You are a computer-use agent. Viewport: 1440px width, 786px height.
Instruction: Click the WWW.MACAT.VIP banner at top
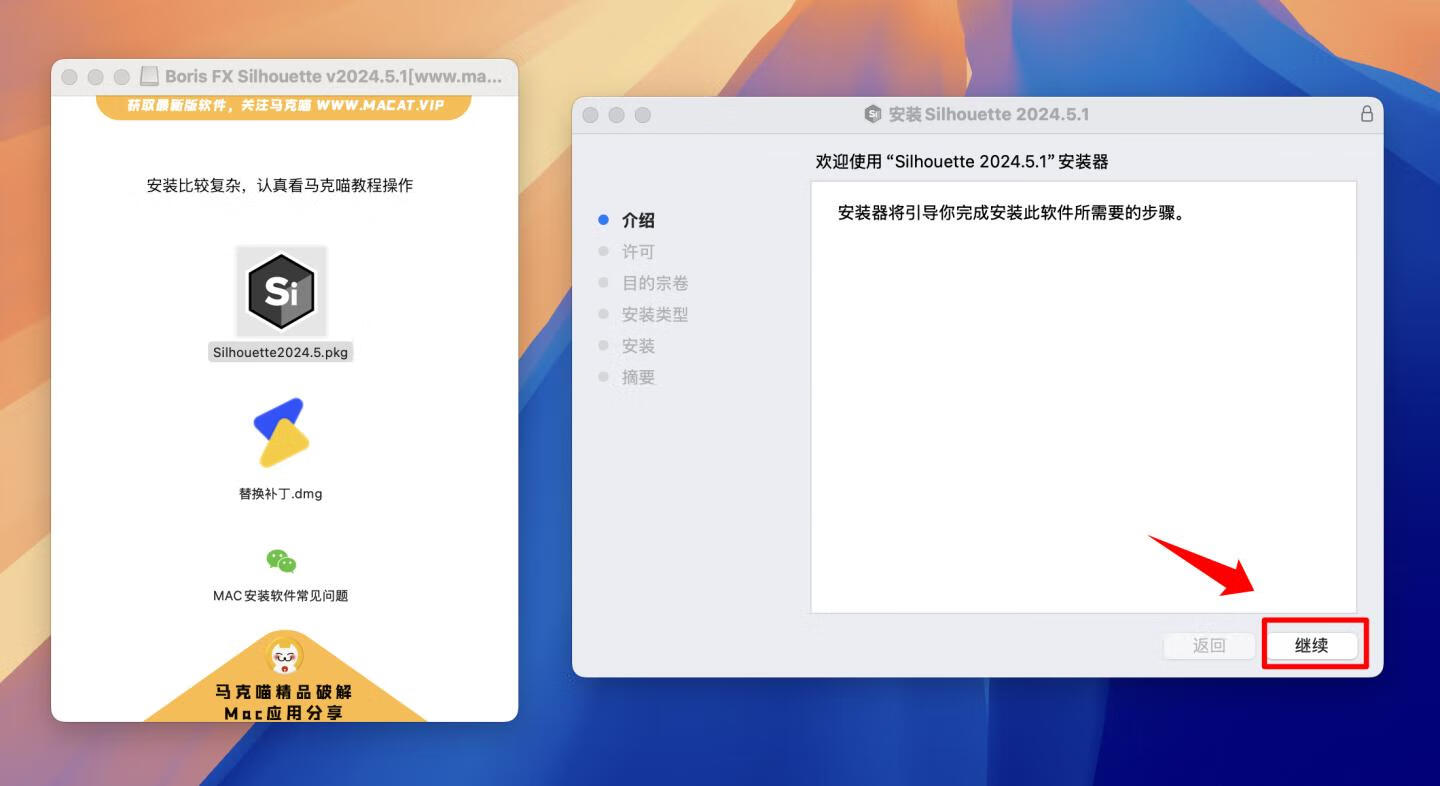pos(285,106)
